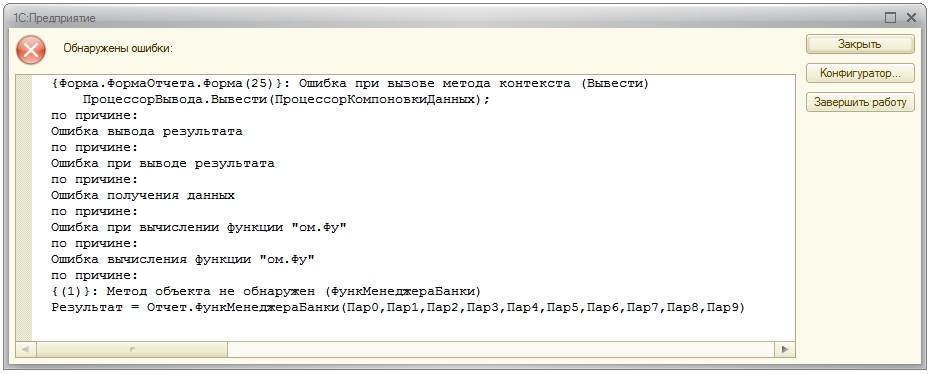Click the "Ошибка при вычислении функции" line
The height and width of the screenshot is (374, 931).
(x=198, y=227)
